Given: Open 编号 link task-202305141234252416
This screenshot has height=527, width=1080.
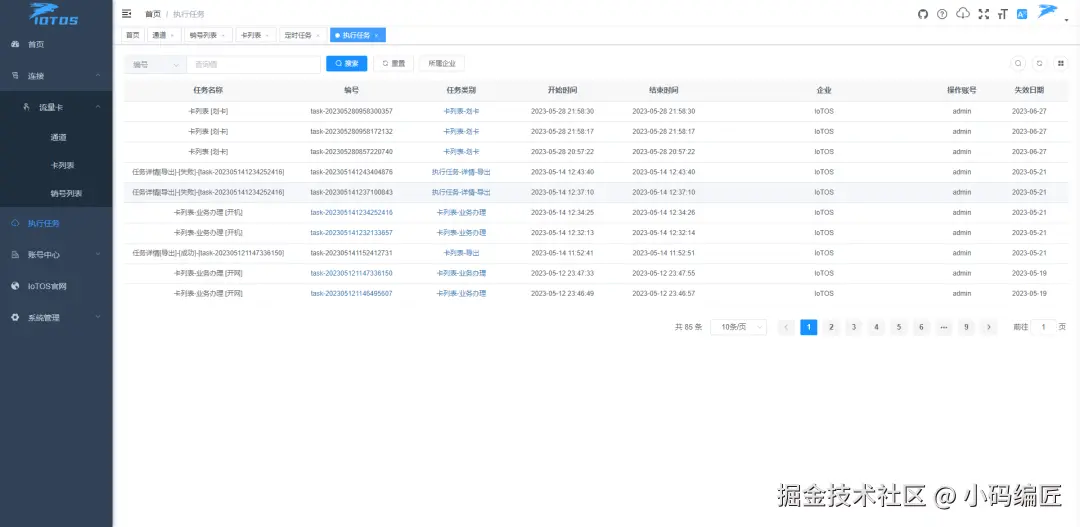Looking at the screenshot, I should (351, 212).
